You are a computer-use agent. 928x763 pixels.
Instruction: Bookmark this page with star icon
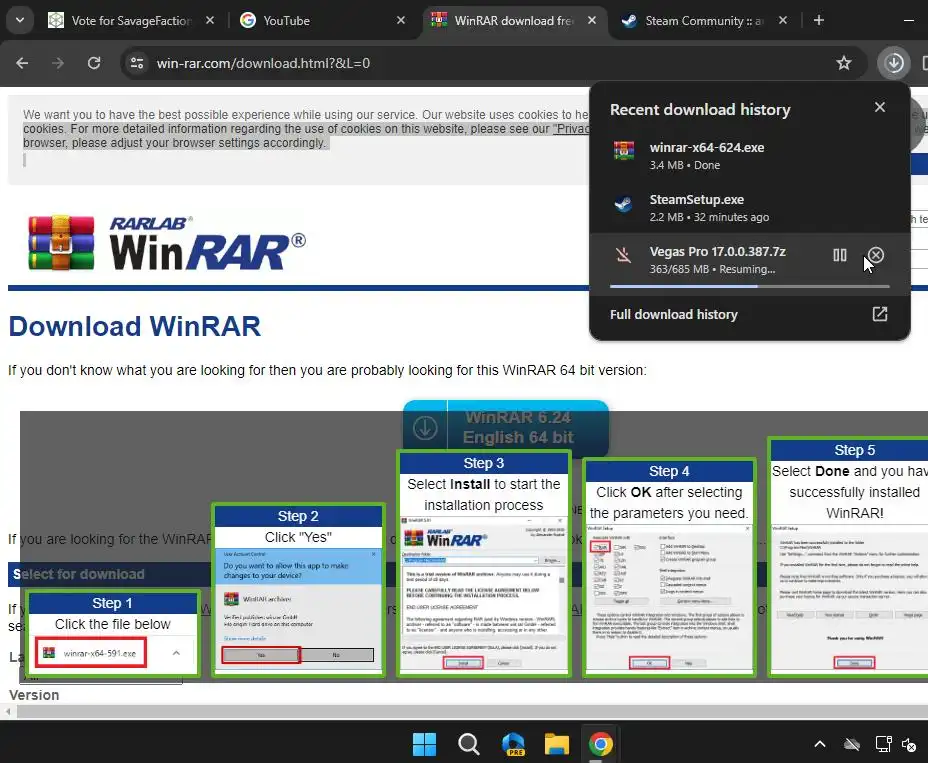click(x=844, y=63)
